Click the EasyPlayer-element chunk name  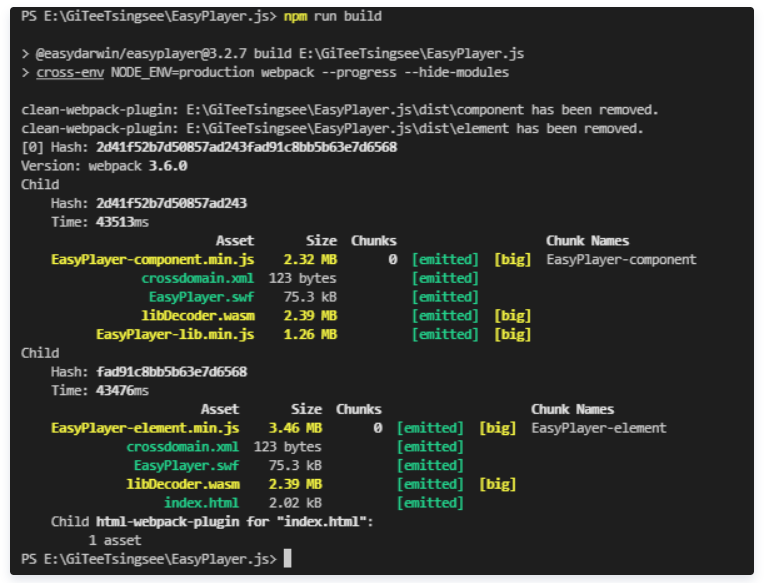tap(599, 428)
